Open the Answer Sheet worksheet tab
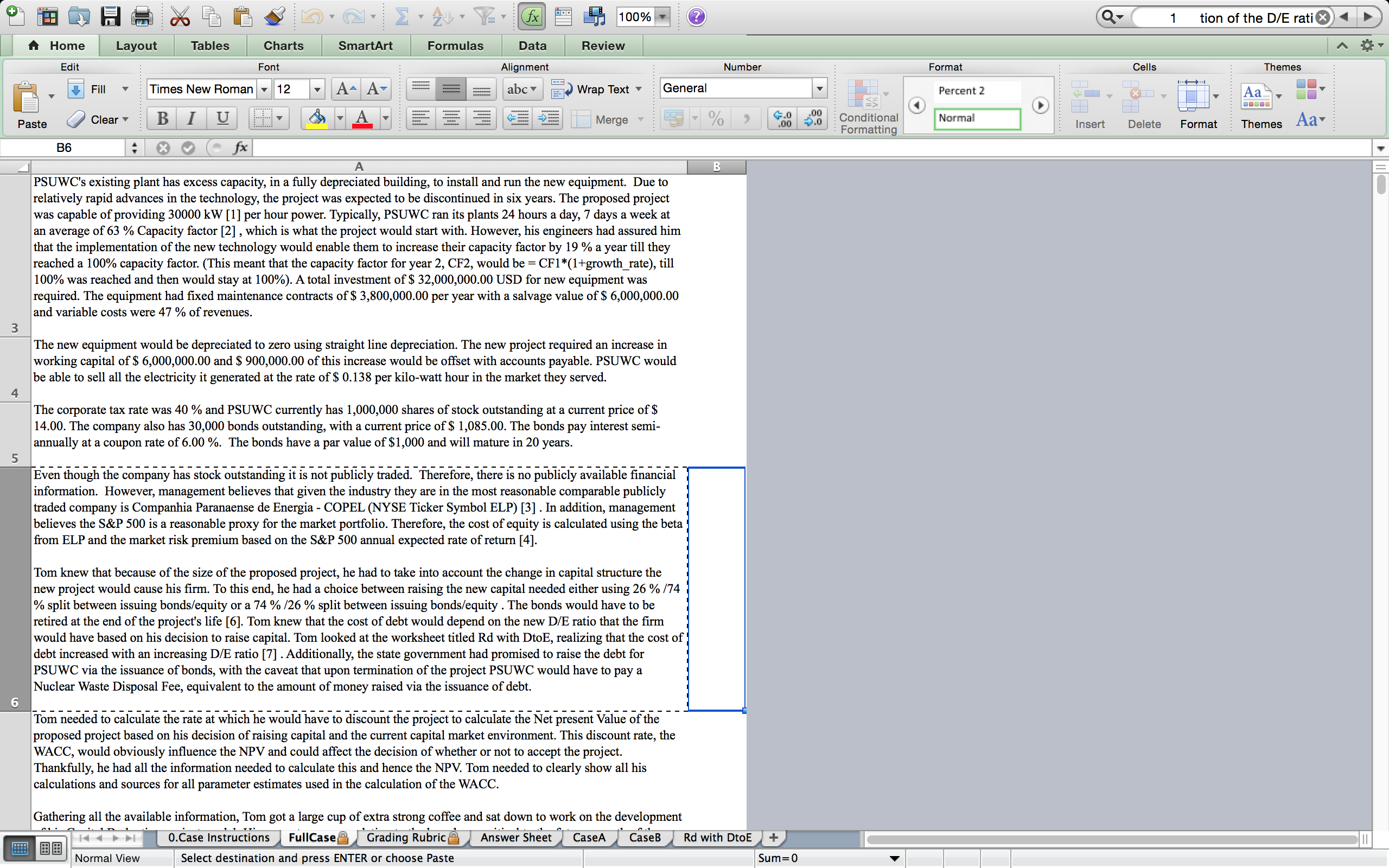Screen dimensions: 1389x868 coord(515,838)
